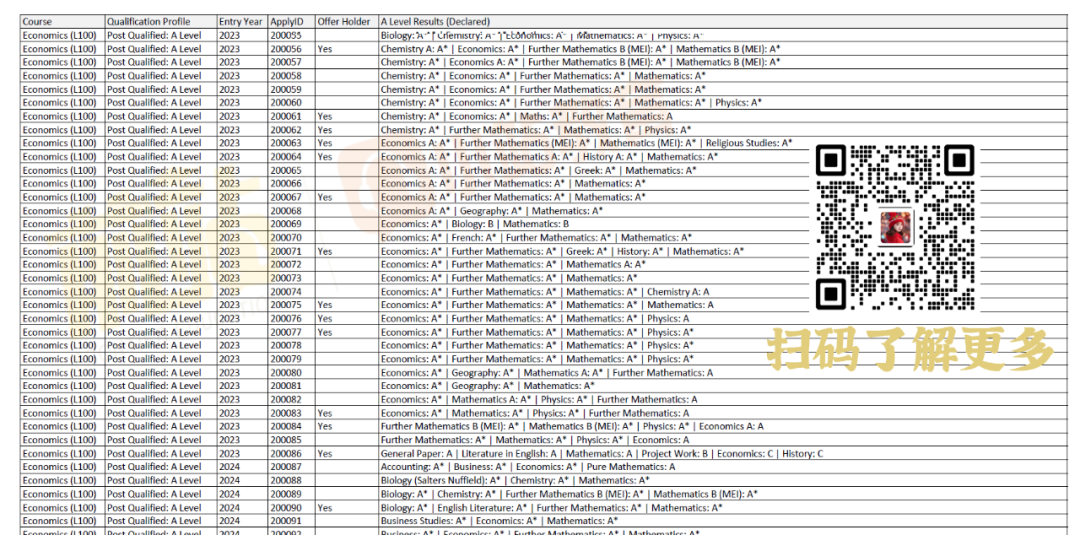The width and height of the screenshot is (1080, 535).
Task: Select Entry Year 2023 in row 200082
Action: (242, 399)
